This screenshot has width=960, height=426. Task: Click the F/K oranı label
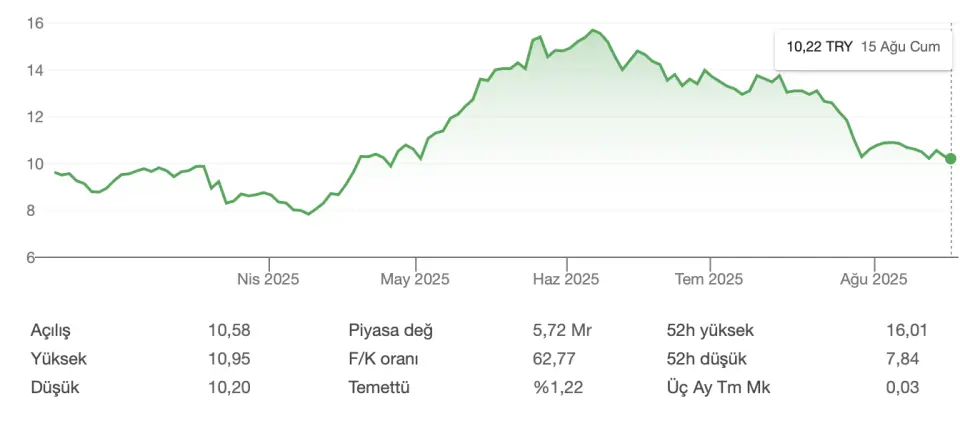[383, 359]
